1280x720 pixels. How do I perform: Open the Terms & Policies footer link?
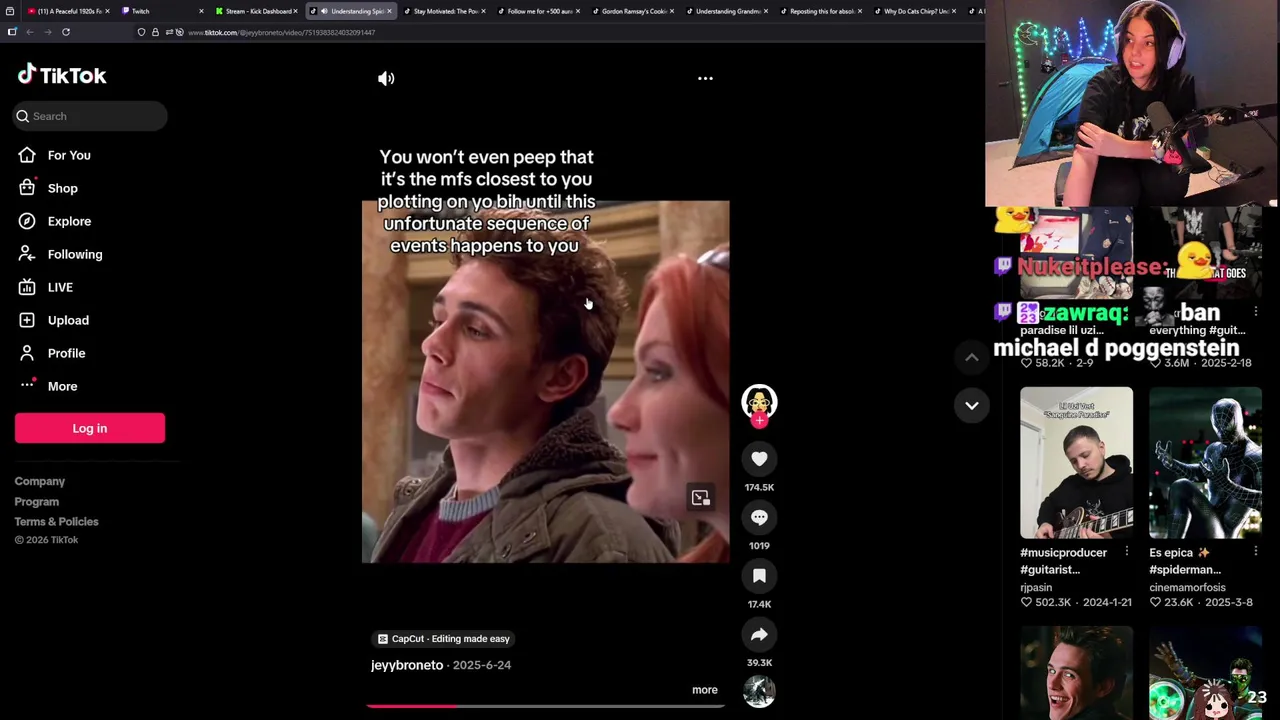[57, 521]
